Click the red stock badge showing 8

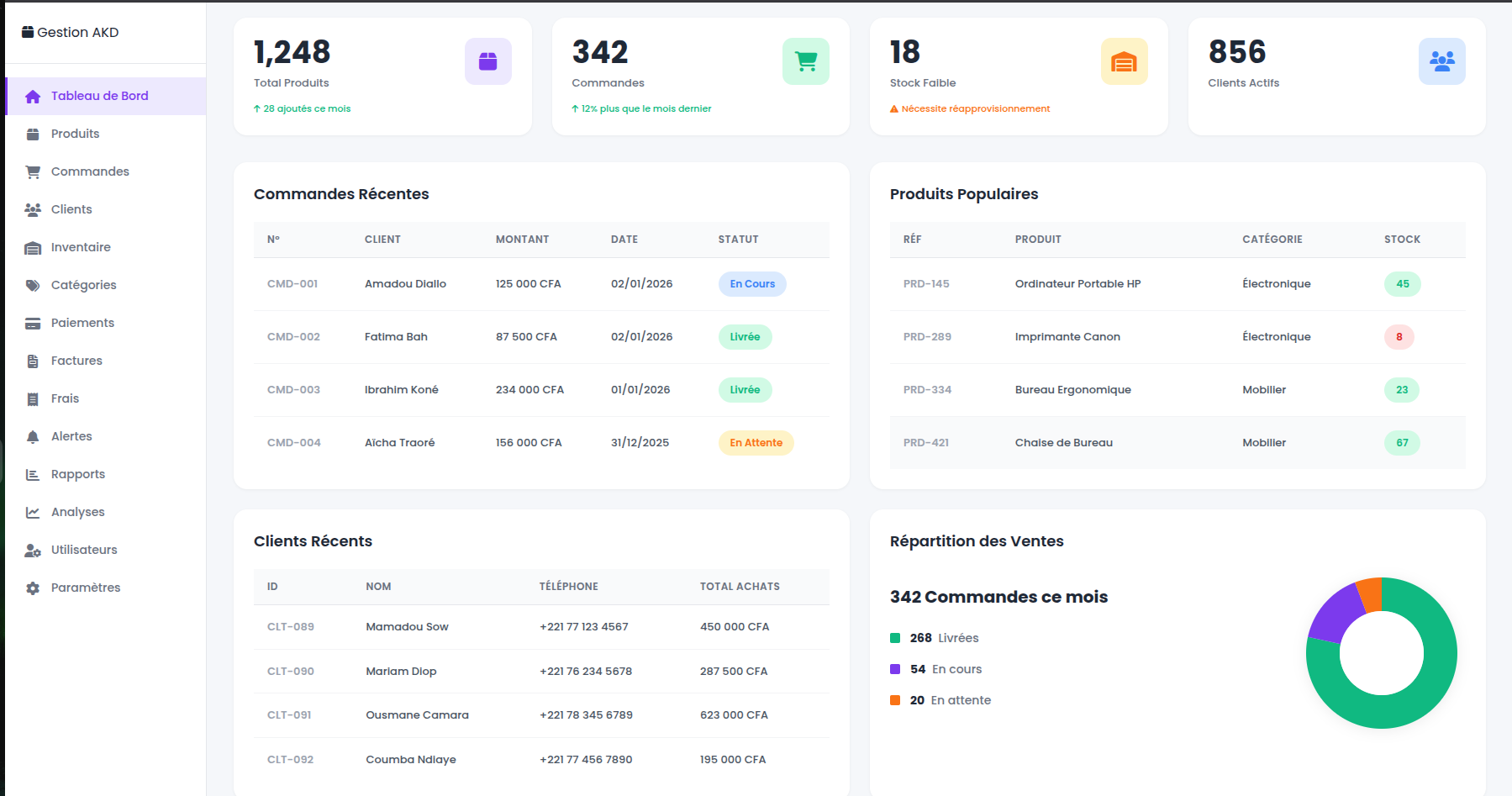pyautogui.click(x=1399, y=337)
